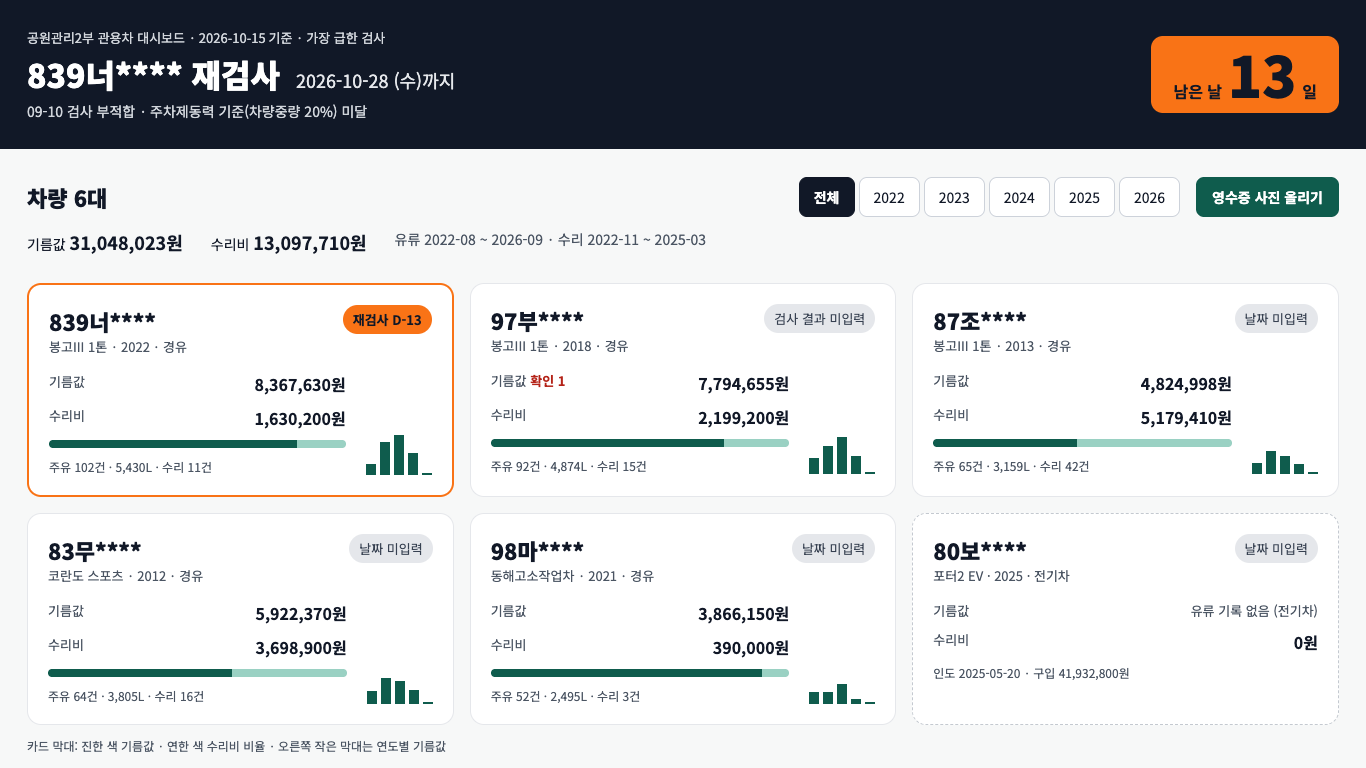Click the repair total 13,097,710원
Image resolution: width=1366 pixels, height=768 pixels.
310,243
